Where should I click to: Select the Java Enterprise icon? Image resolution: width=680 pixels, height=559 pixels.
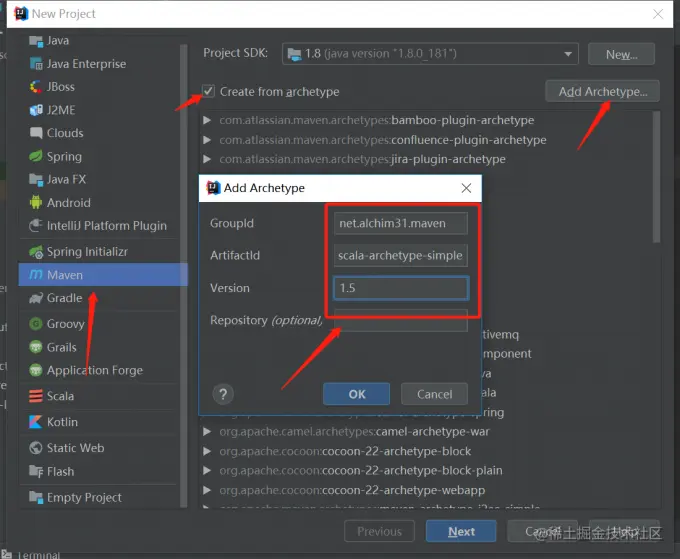pos(36,64)
